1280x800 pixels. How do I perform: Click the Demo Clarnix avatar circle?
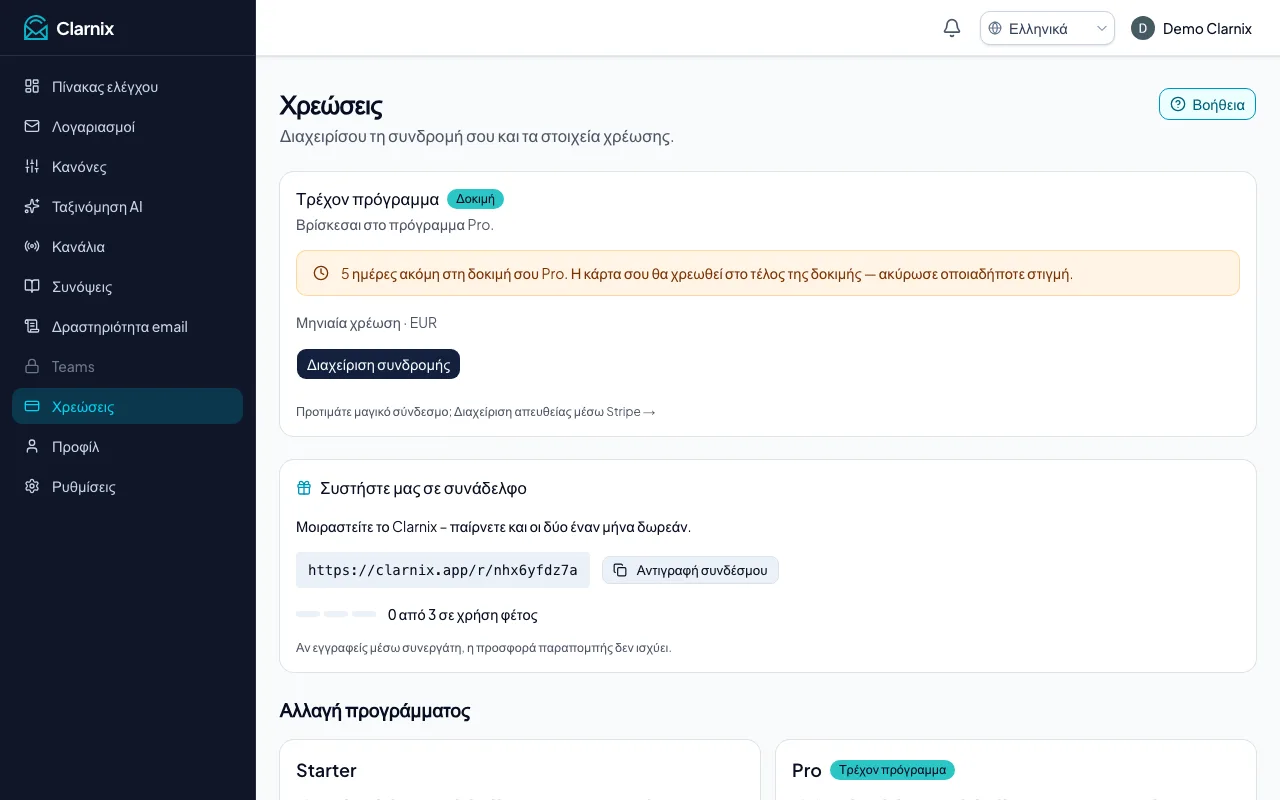tap(1143, 28)
